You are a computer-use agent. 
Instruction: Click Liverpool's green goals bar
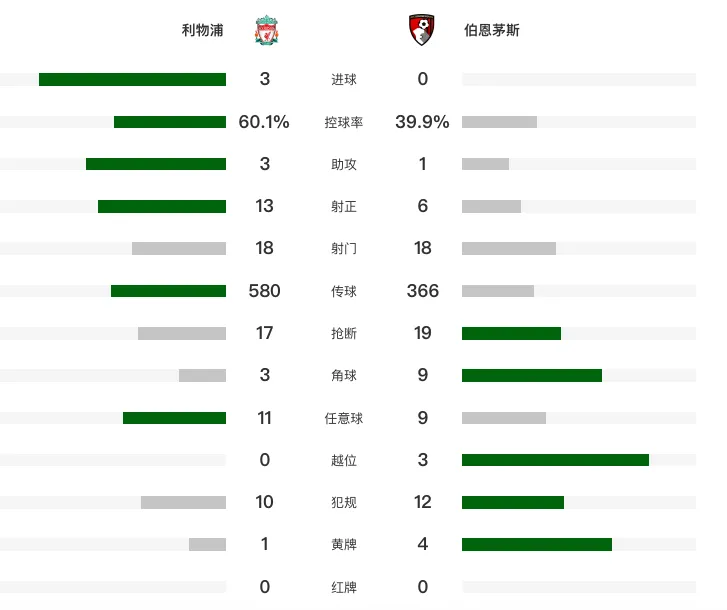pyautogui.click(x=132, y=79)
